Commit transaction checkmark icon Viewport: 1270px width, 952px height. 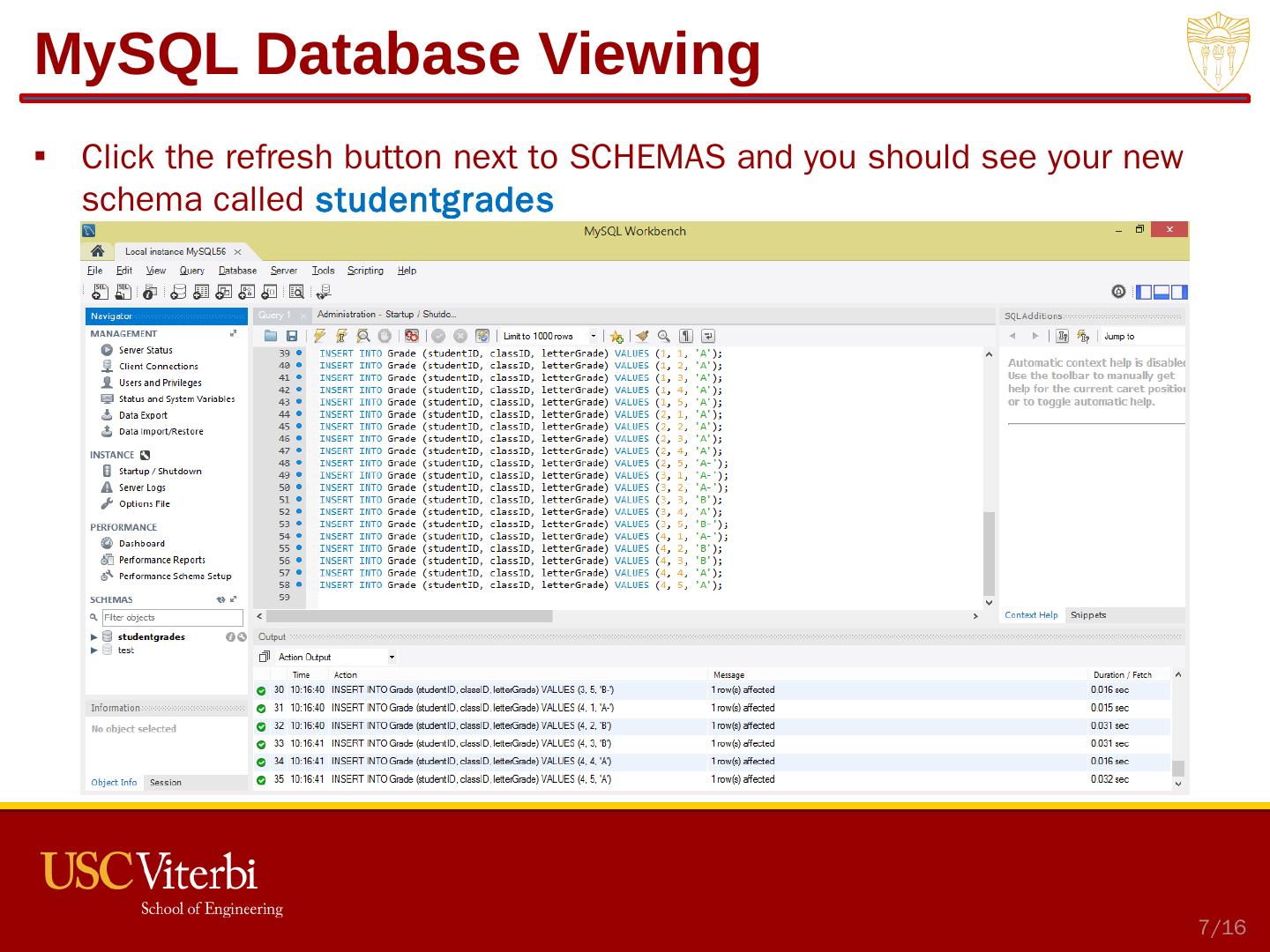pos(438,336)
